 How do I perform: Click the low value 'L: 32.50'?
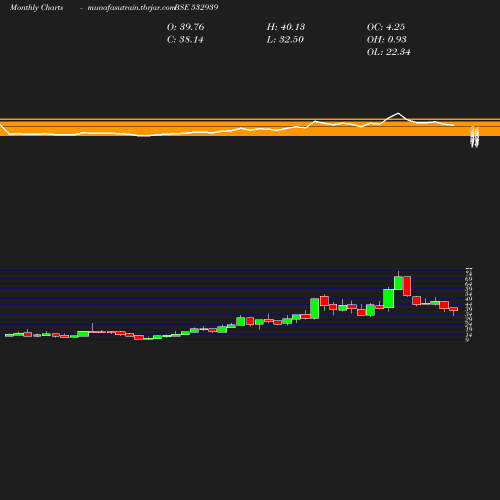pos(285,40)
